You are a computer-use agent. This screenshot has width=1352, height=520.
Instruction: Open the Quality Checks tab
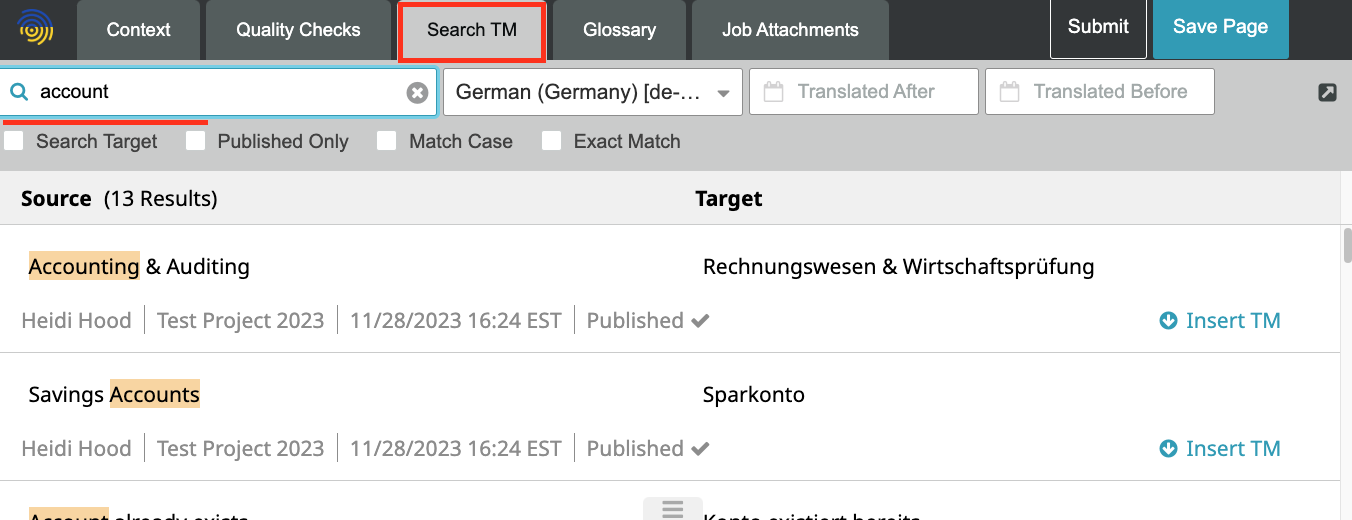coord(298,30)
